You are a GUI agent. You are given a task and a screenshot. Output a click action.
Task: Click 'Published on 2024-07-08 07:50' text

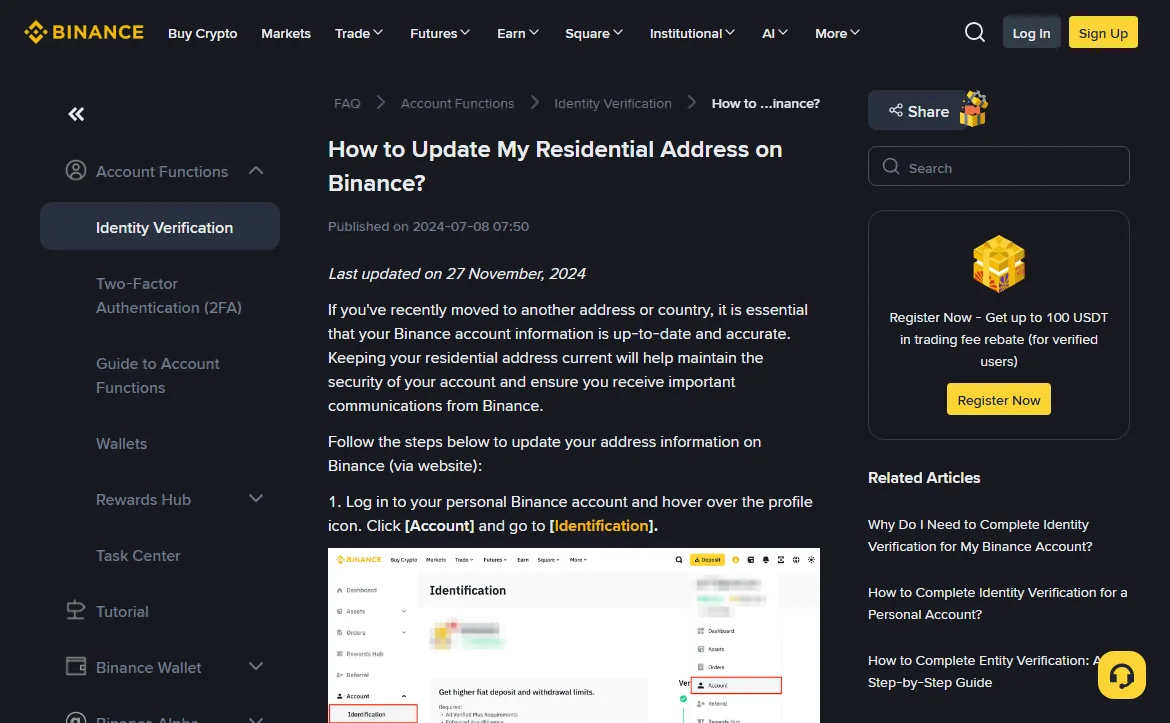[428, 226]
